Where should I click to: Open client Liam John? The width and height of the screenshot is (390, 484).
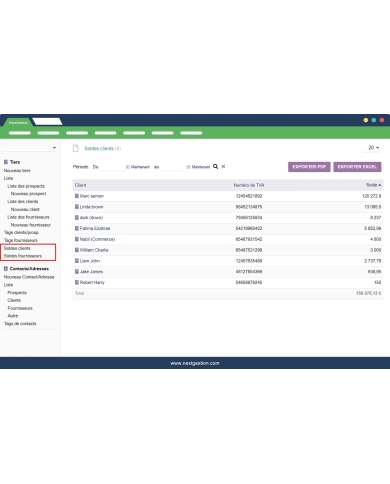(90, 261)
